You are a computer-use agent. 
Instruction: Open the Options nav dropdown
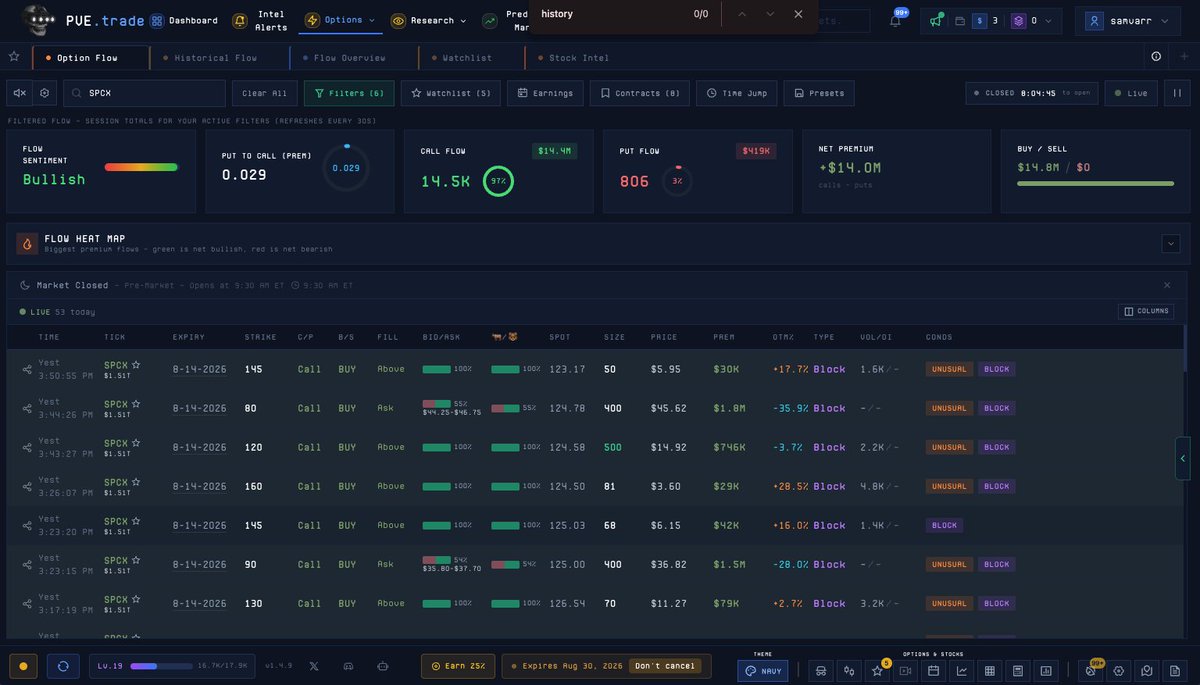pyautogui.click(x=341, y=20)
